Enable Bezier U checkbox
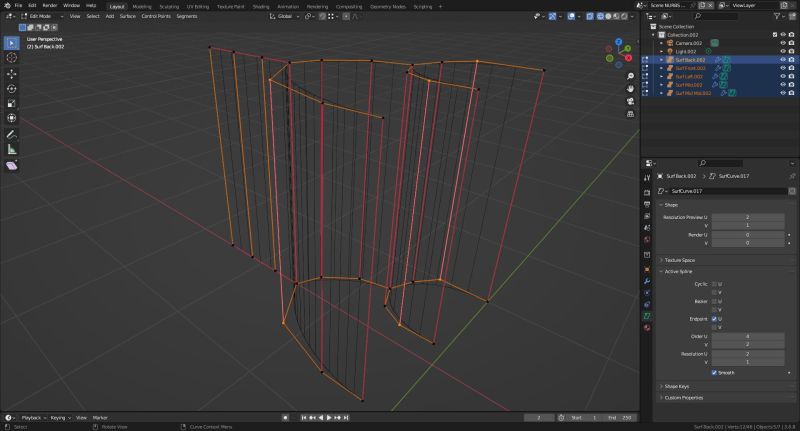The height and width of the screenshot is (431, 800). click(714, 301)
